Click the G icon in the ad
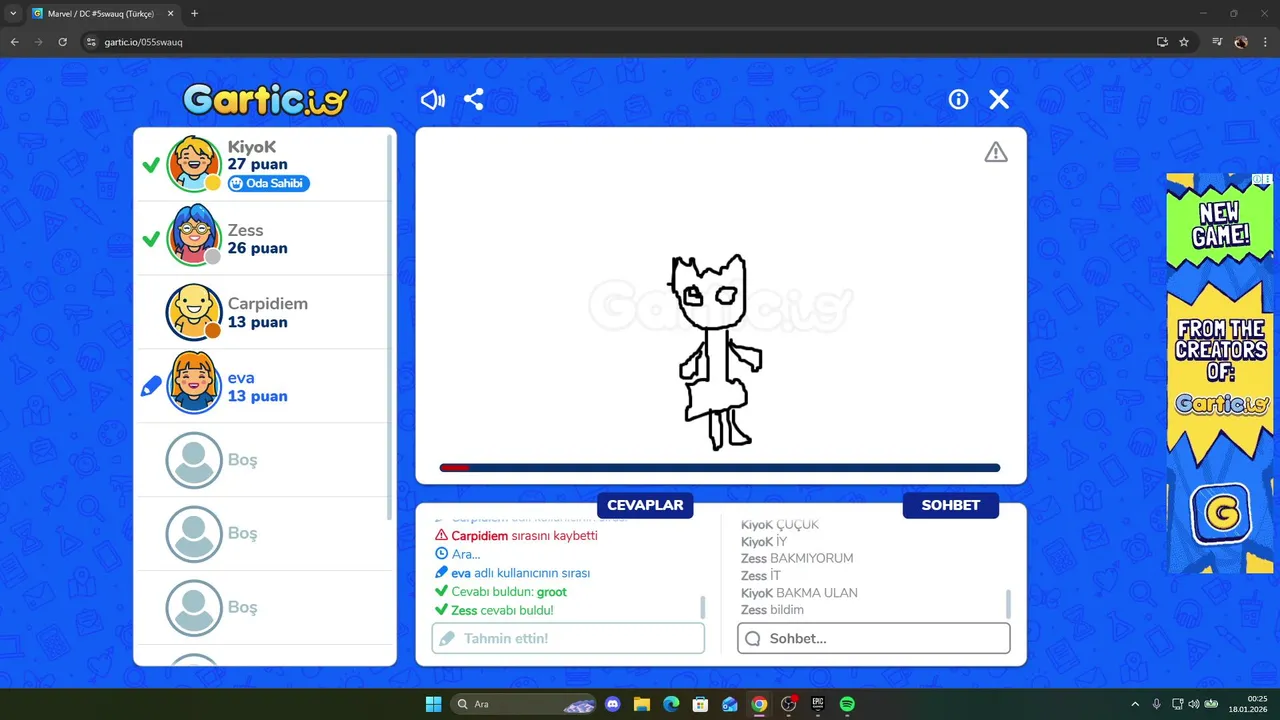 [x=1221, y=514]
